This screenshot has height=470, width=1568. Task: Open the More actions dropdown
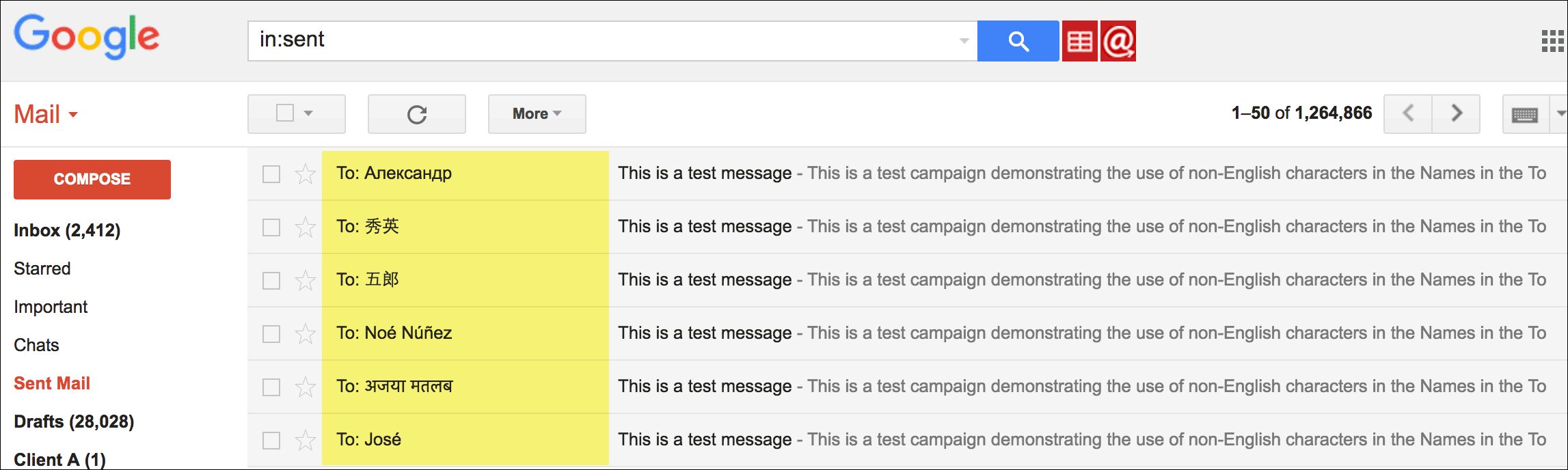pos(537,114)
